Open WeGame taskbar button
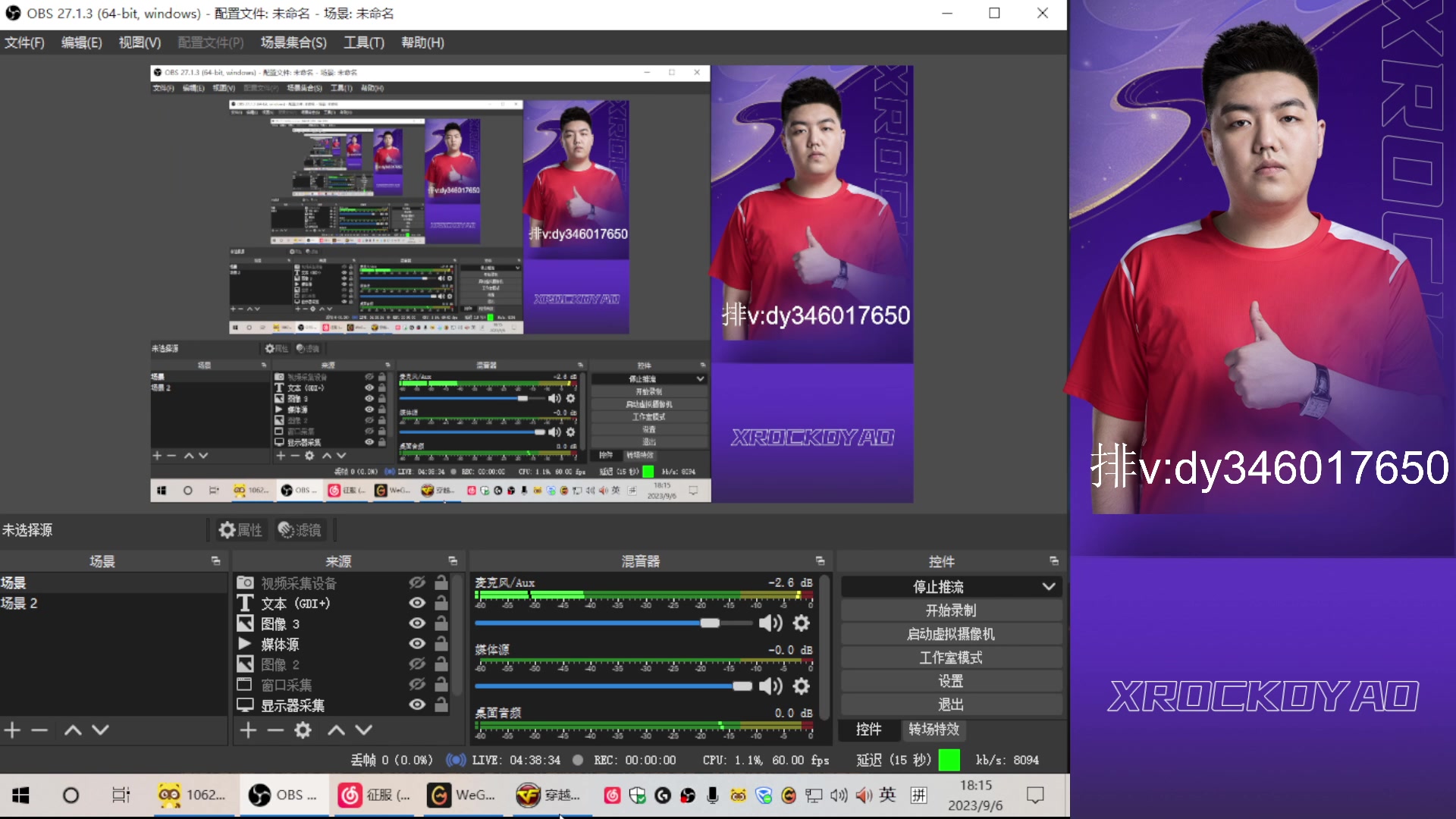This screenshot has width=1456, height=819. click(463, 795)
